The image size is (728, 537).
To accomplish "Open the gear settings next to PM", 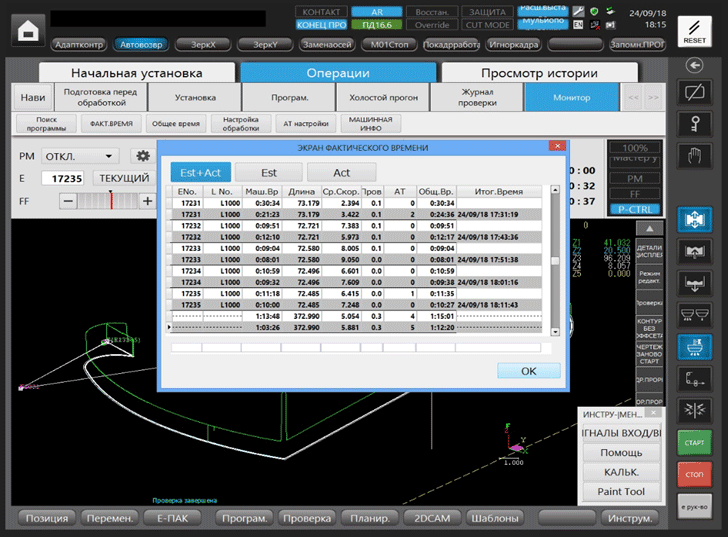I will (x=143, y=156).
